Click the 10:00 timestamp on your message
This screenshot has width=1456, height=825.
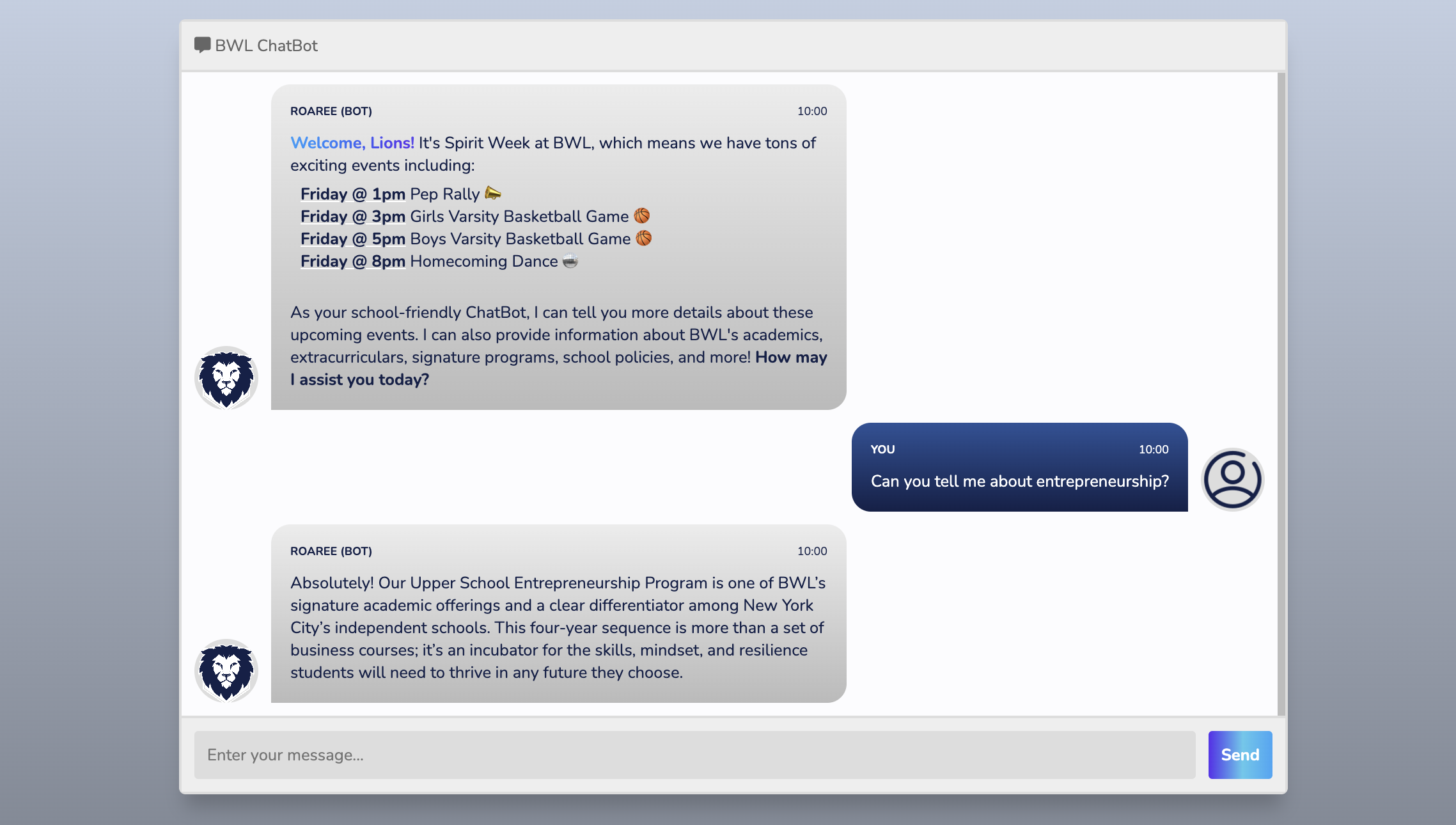[1153, 449]
